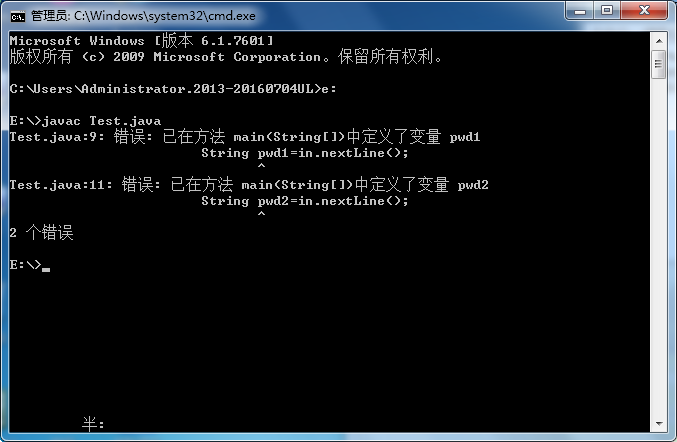Open the cmd system menu icon in title bar
Screen dimensions: 677x442
tap(17, 16)
